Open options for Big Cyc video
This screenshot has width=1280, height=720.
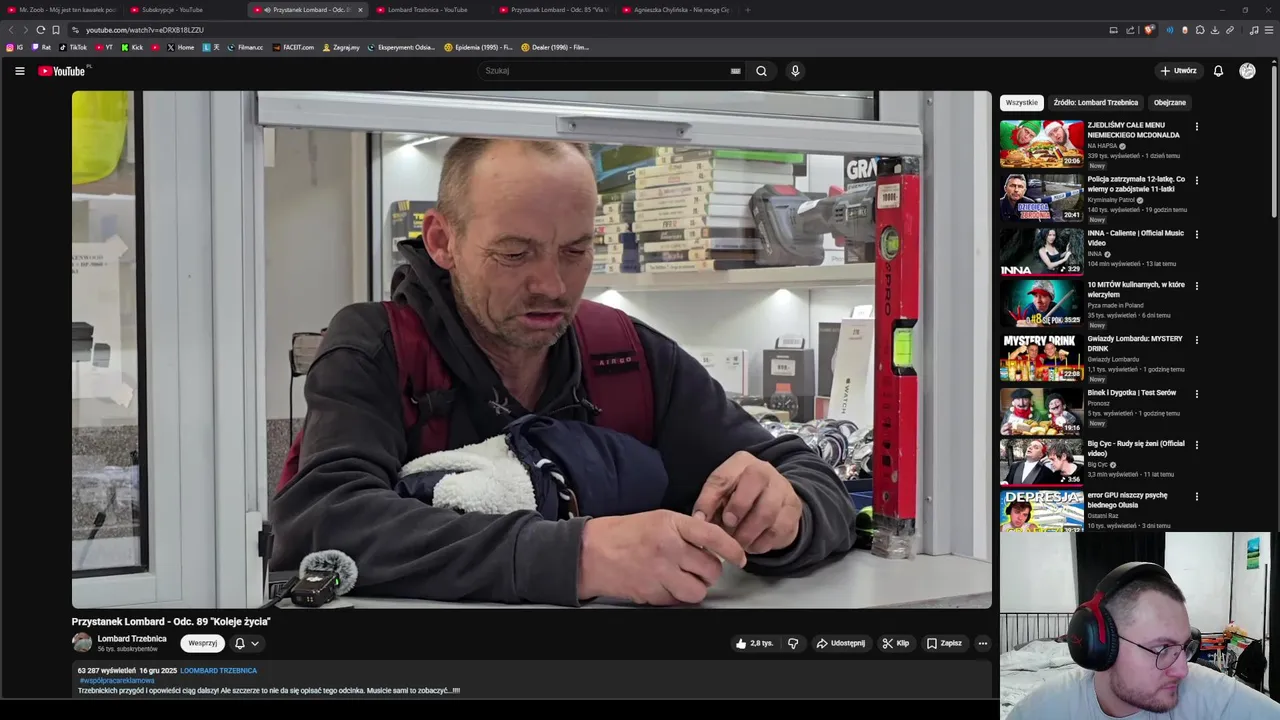point(1196,445)
